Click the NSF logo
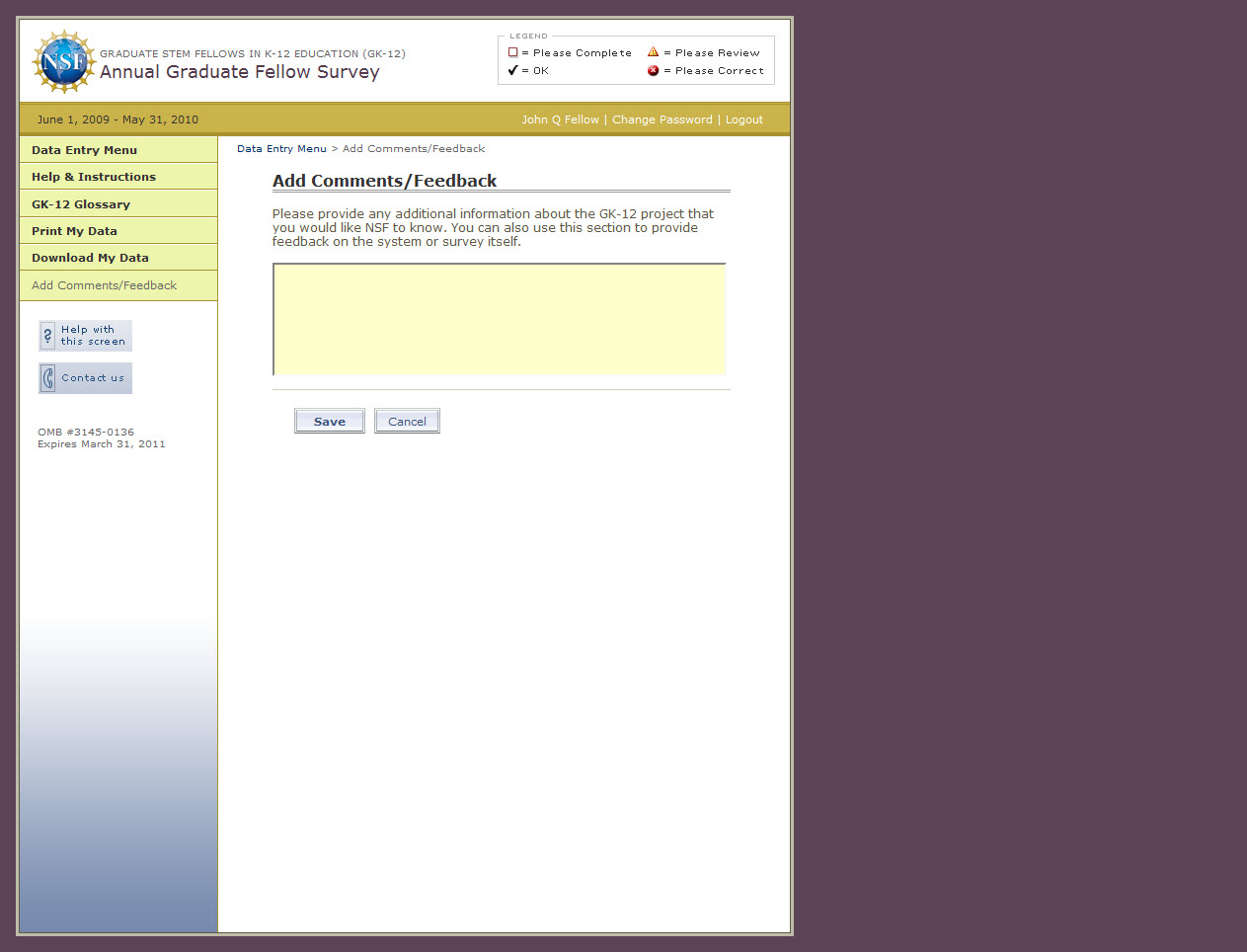Image resolution: width=1247 pixels, height=952 pixels. (64, 61)
